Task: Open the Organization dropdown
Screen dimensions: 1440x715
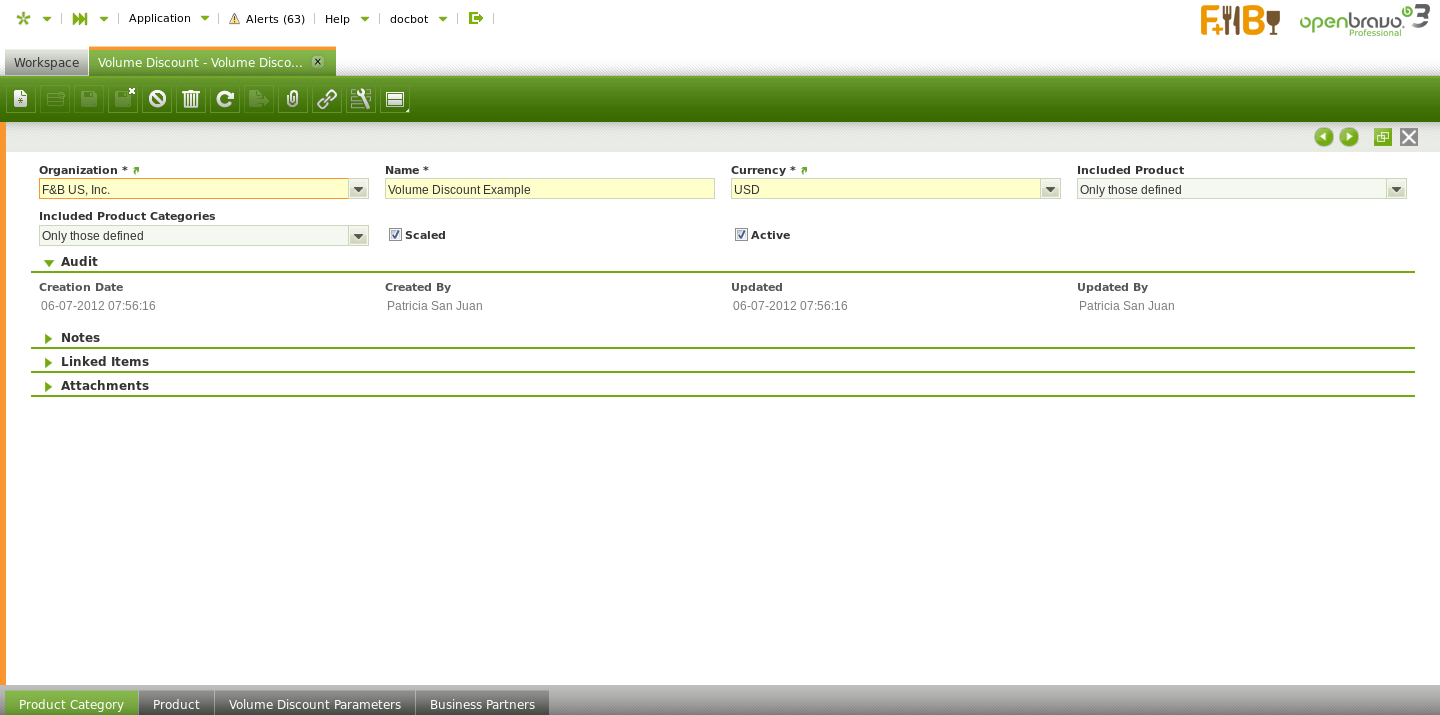Action: tap(358, 189)
